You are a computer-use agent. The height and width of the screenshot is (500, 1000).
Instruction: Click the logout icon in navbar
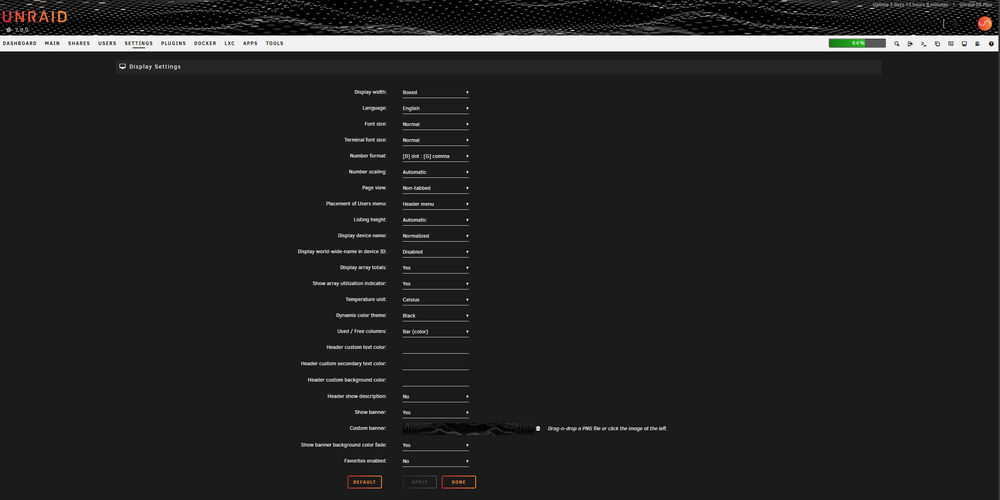(910, 43)
